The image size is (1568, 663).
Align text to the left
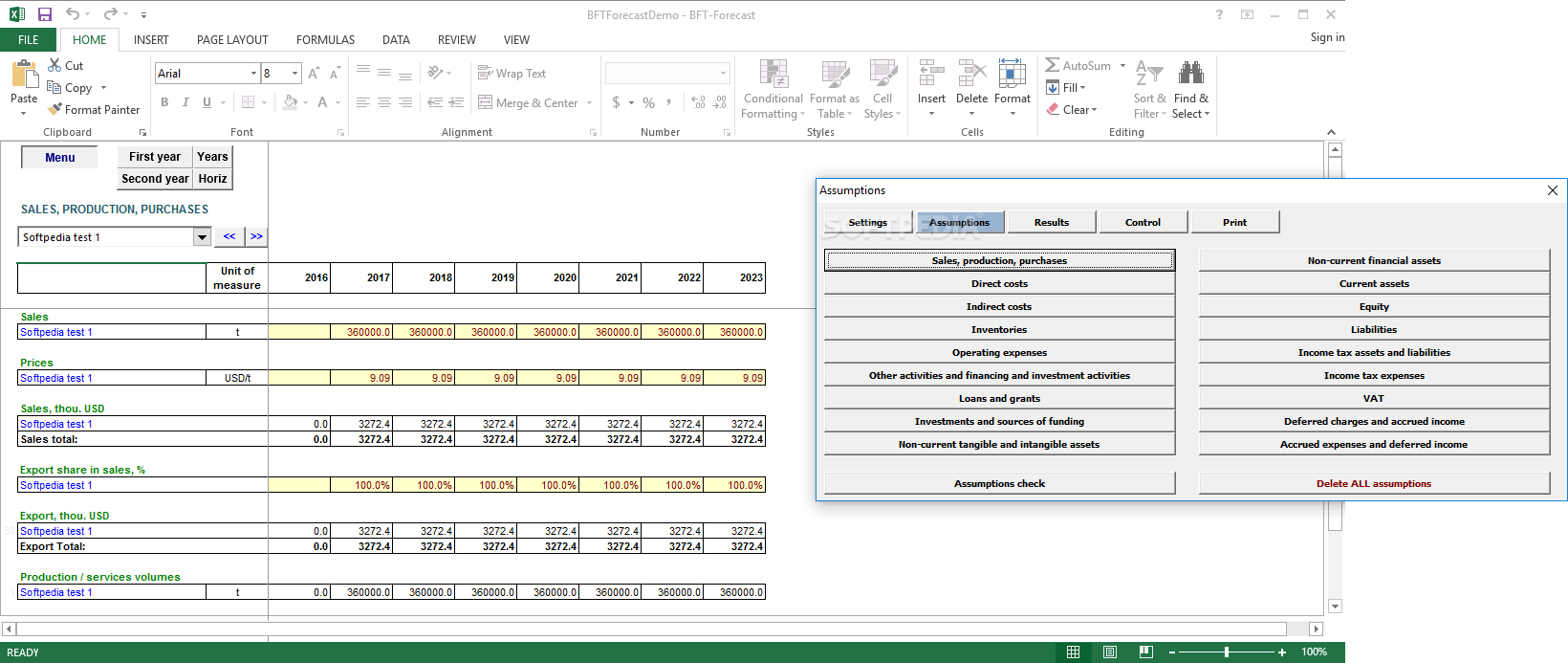[363, 102]
